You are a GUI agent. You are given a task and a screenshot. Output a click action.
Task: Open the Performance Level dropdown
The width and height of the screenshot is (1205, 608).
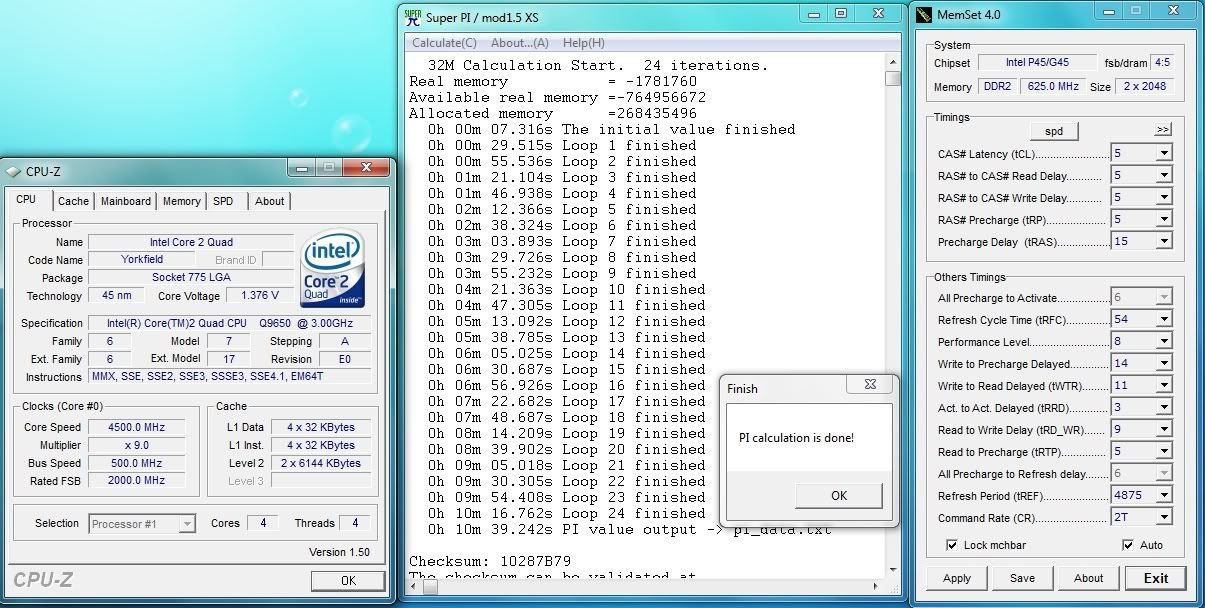coord(1164,342)
